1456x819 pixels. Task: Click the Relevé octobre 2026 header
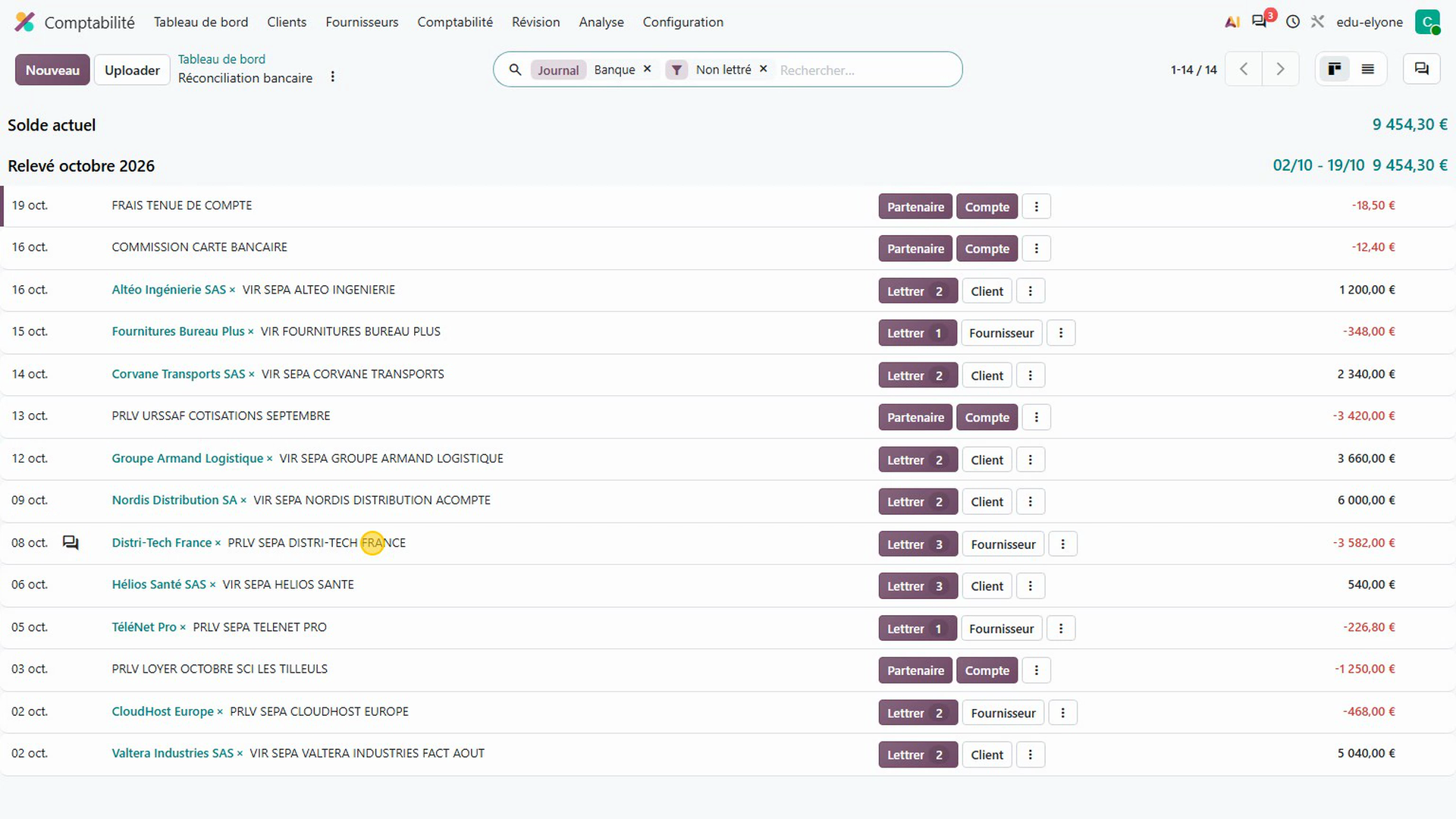[x=81, y=166]
